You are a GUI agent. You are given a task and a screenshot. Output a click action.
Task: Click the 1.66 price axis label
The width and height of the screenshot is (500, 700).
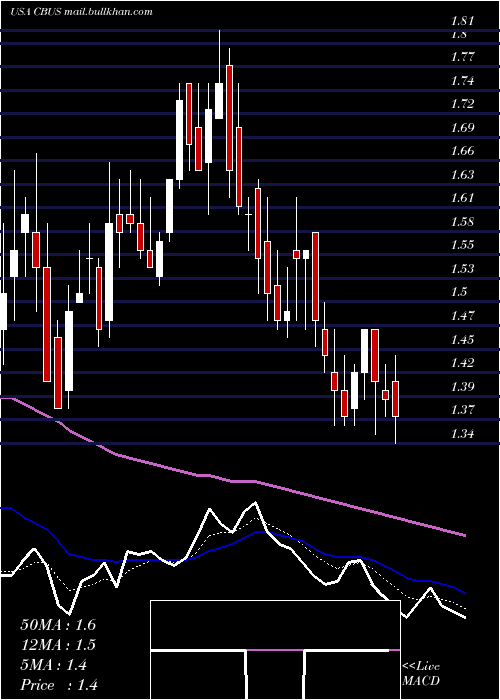point(462,151)
